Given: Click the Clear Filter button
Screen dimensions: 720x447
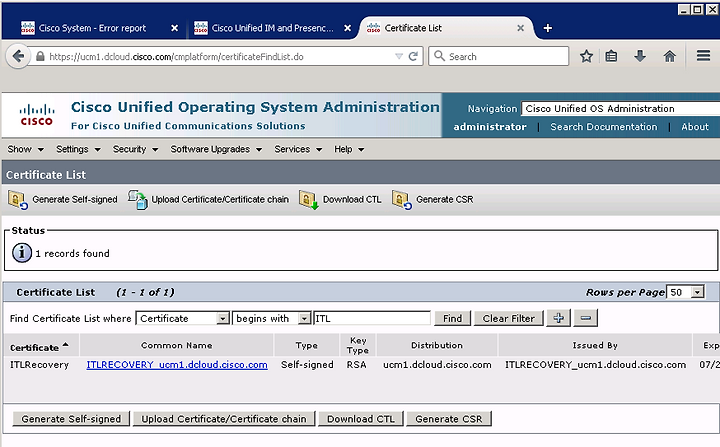Looking at the screenshot, I should point(508,318).
